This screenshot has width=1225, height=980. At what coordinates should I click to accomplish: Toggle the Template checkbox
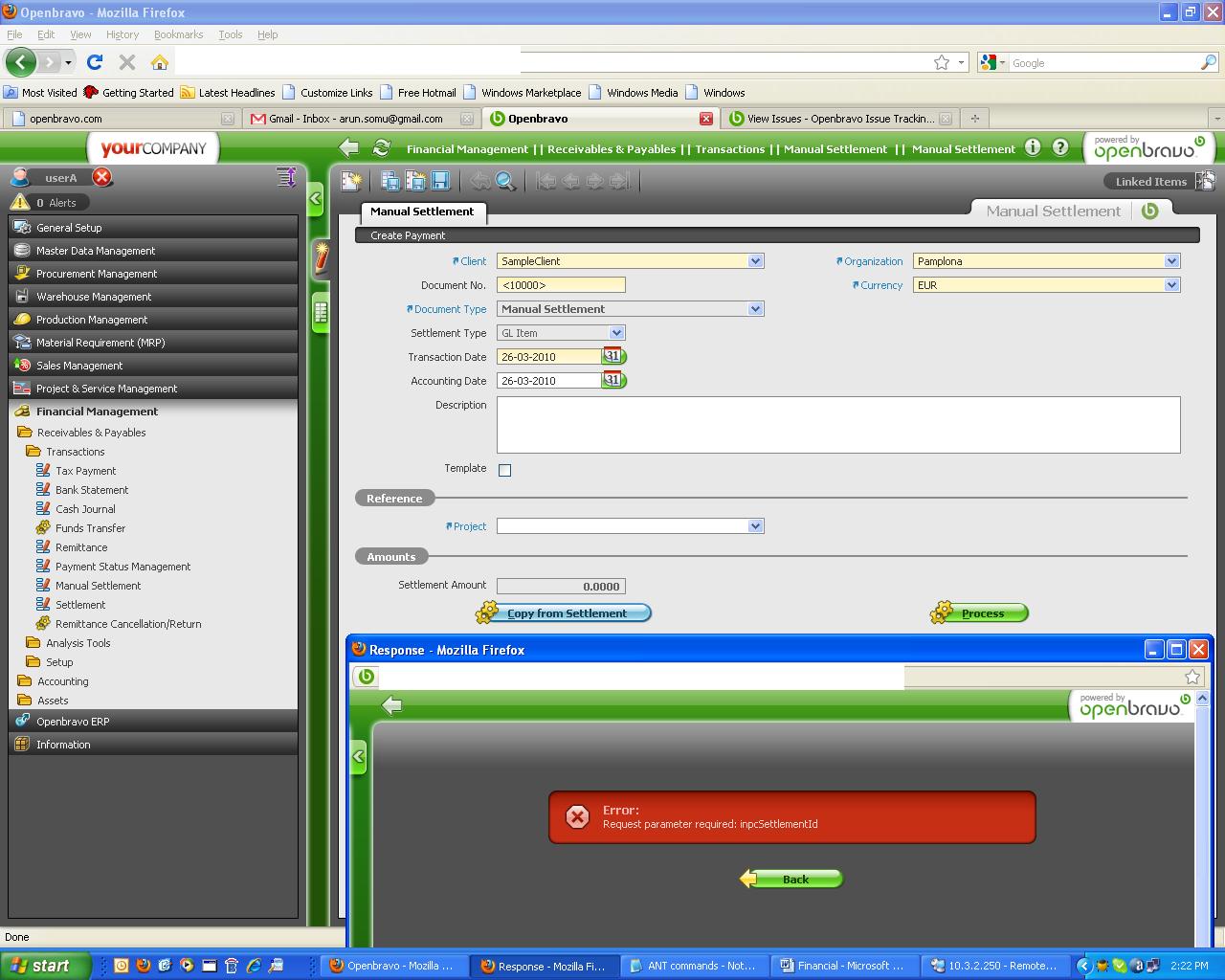(x=504, y=470)
